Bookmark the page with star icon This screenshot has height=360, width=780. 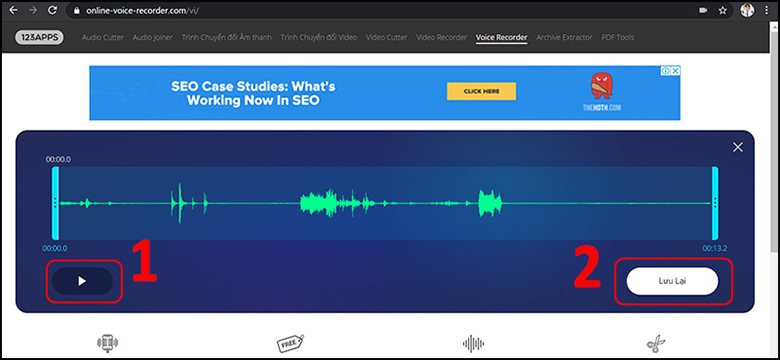coord(723,10)
